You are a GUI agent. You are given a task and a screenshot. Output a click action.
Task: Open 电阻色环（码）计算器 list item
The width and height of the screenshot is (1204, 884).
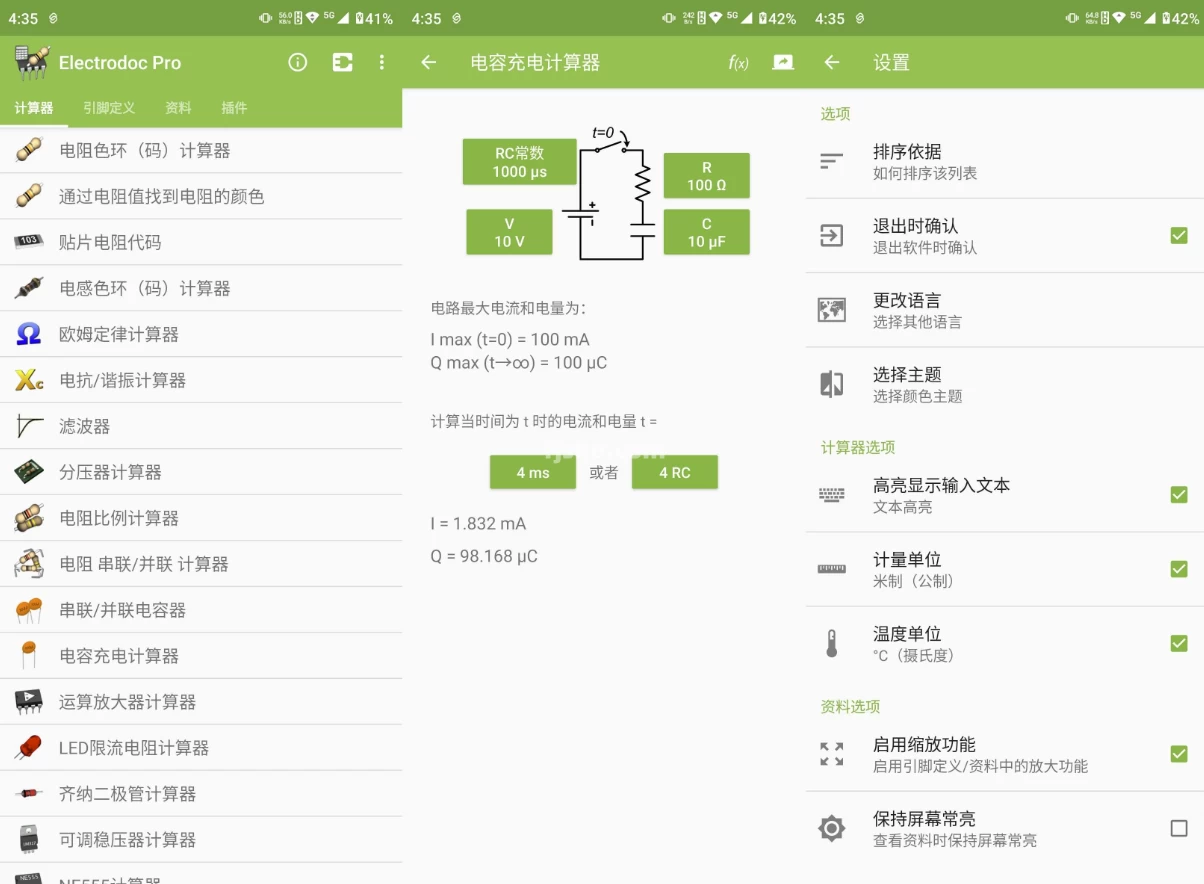click(x=145, y=151)
